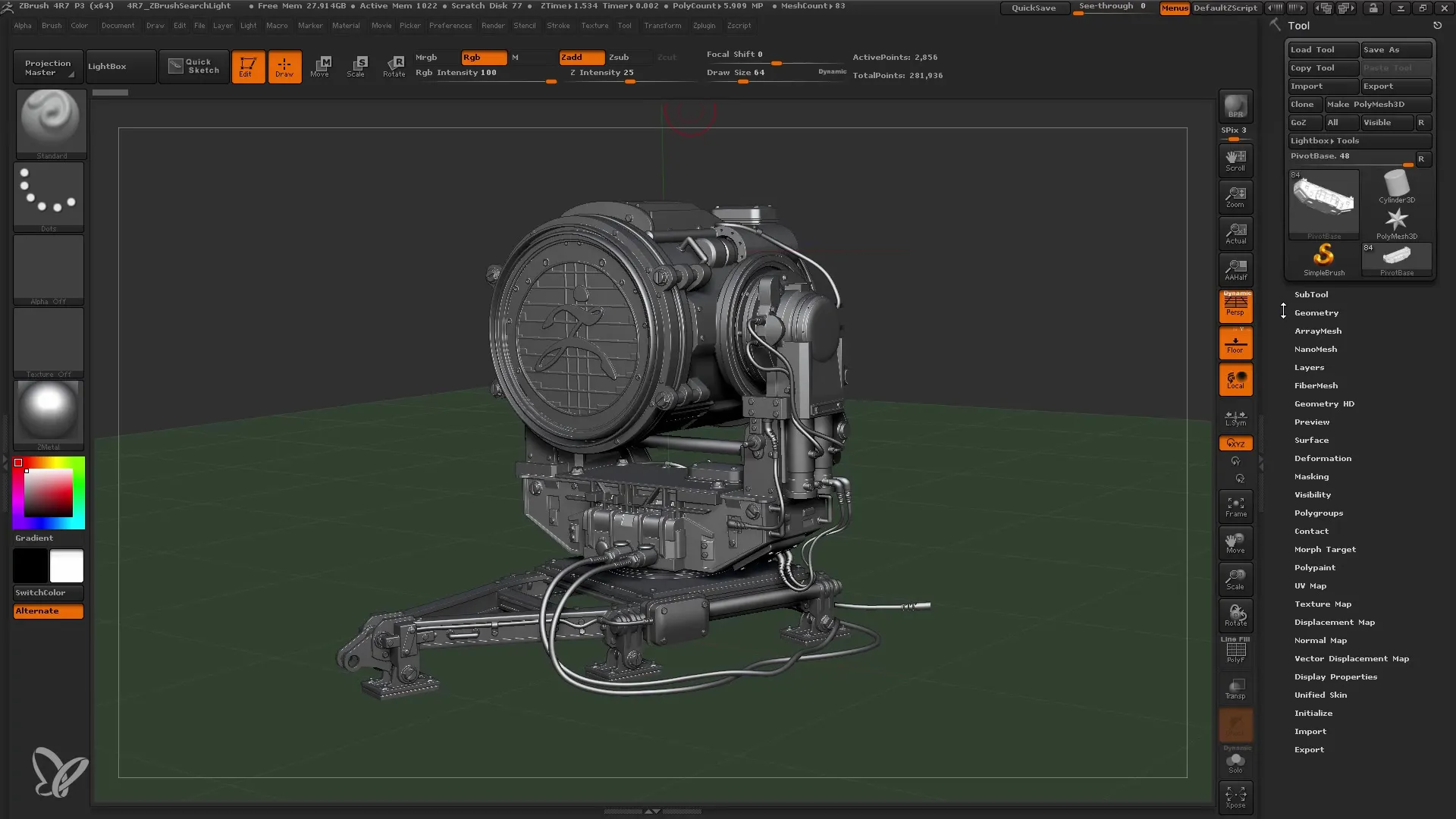The image size is (1456, 819).
Task: Expand the Deformation panel section
Action: tap(1323, 458)
